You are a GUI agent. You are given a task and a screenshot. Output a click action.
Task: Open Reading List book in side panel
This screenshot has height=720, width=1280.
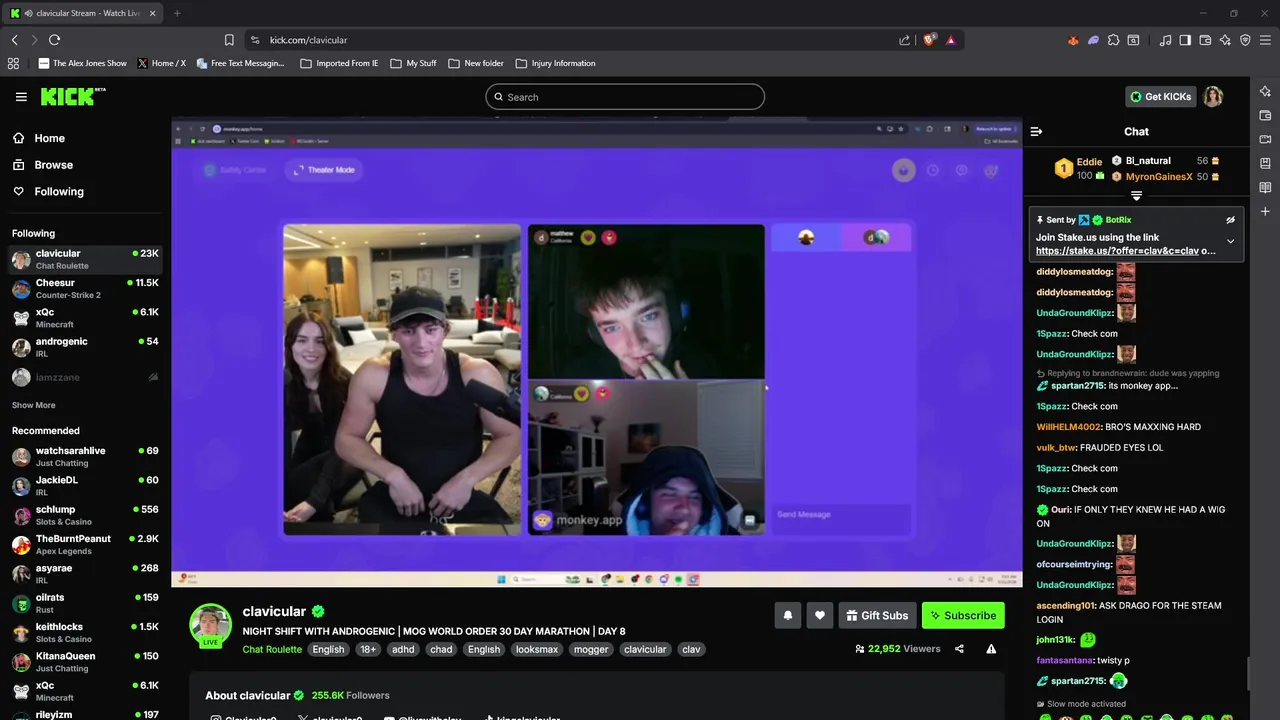[x=1265, y=187]
